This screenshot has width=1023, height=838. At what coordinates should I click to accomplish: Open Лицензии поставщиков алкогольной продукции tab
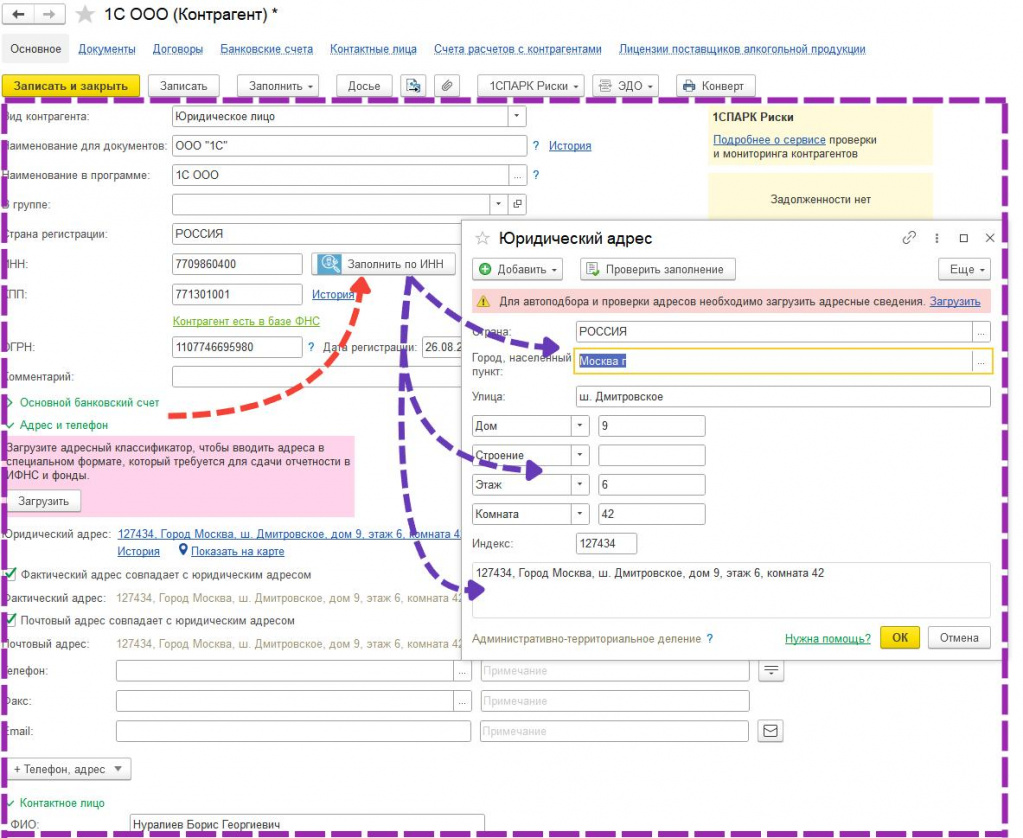tap(742, 49)
